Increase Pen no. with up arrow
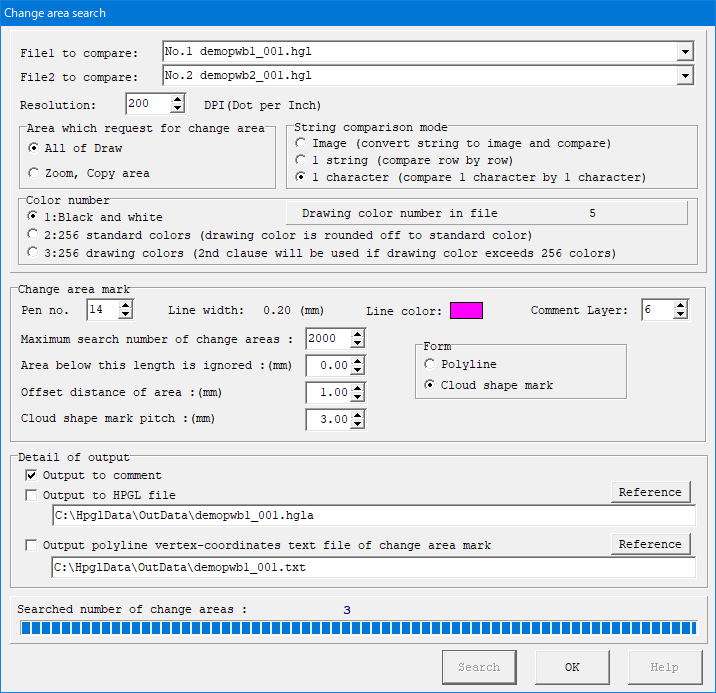The width and height of the screenshot is (716, 693). (x=126, y=305)
